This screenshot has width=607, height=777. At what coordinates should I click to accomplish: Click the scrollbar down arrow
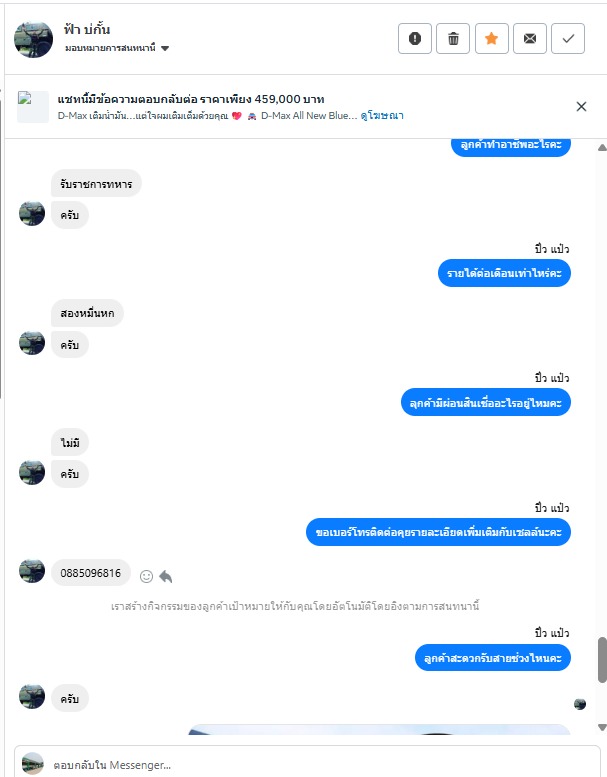coord(602,727)
